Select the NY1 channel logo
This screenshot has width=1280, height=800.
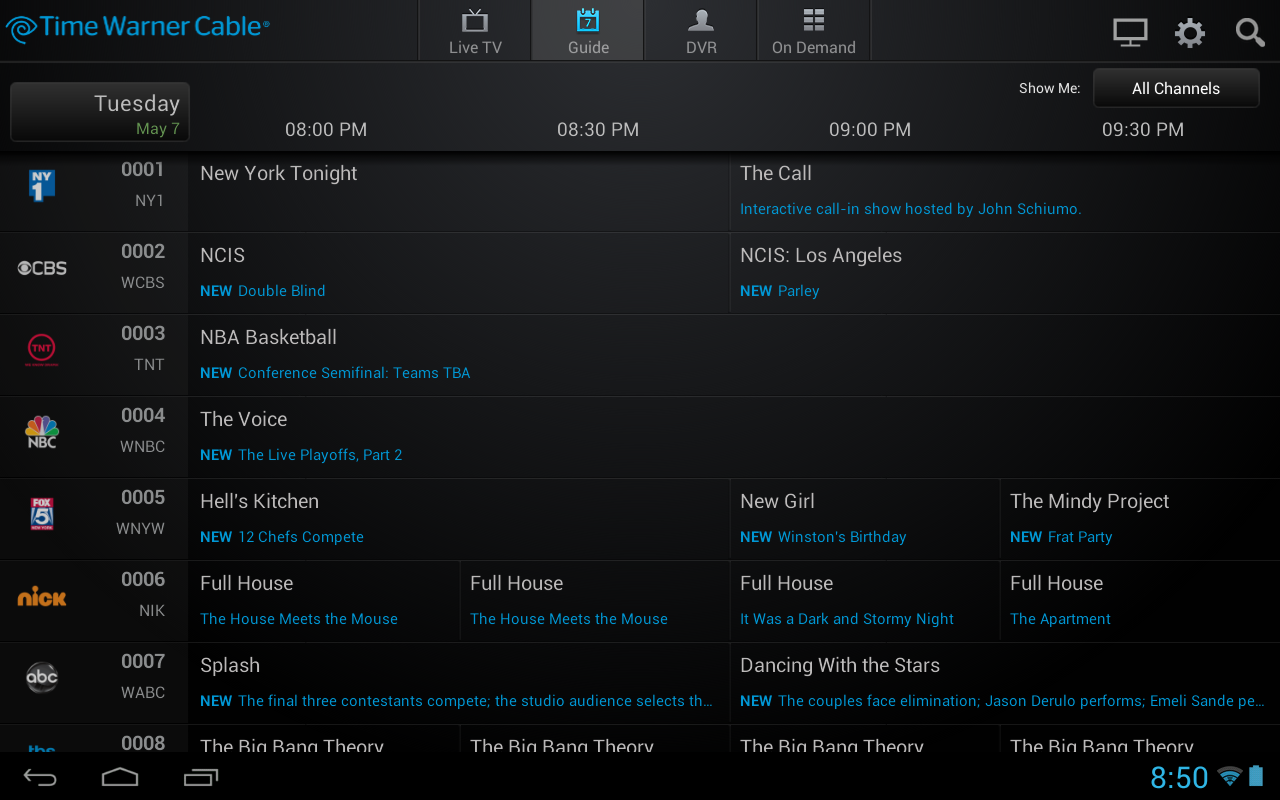(x=41, y=185)
